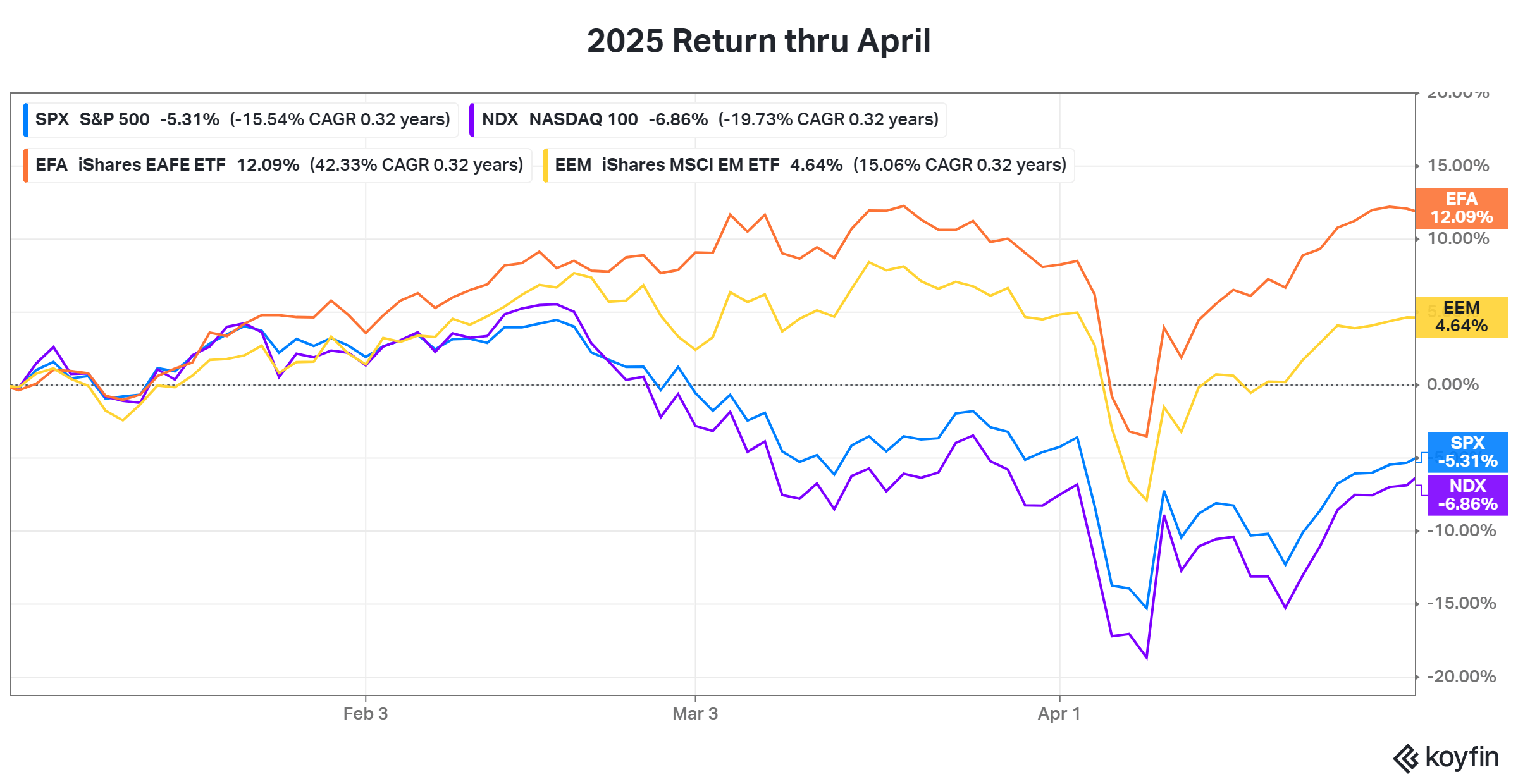
Task: Click the -20.00% y-axis label
Action: [x=1461, y=677]
